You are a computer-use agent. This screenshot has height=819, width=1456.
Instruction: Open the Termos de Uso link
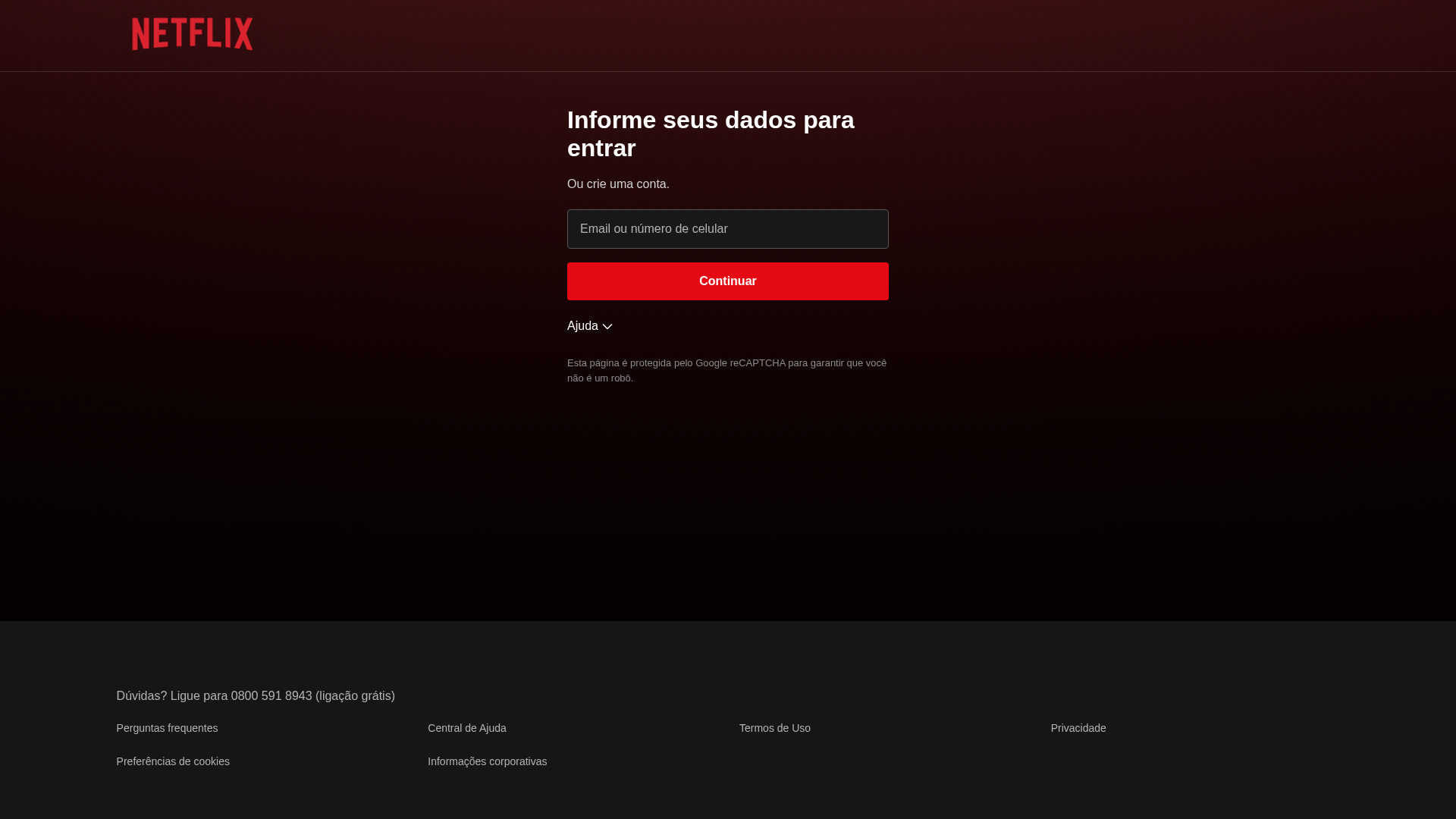point(775,728)
